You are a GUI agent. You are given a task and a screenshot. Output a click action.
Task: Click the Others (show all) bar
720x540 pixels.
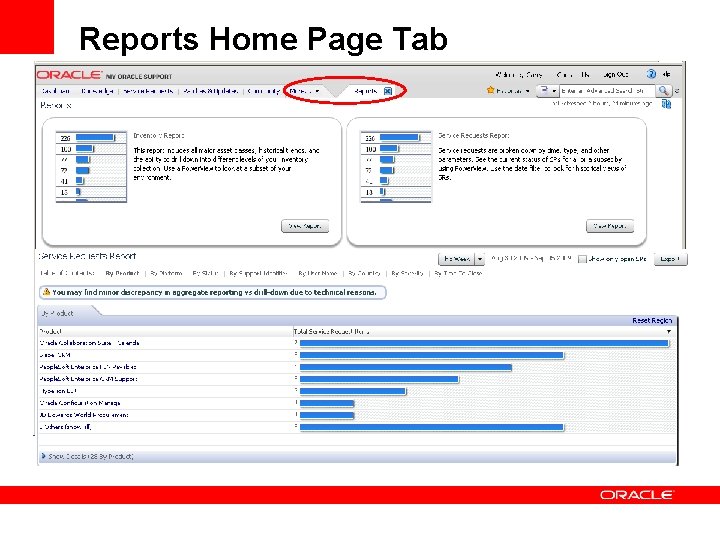coord(432,427)
